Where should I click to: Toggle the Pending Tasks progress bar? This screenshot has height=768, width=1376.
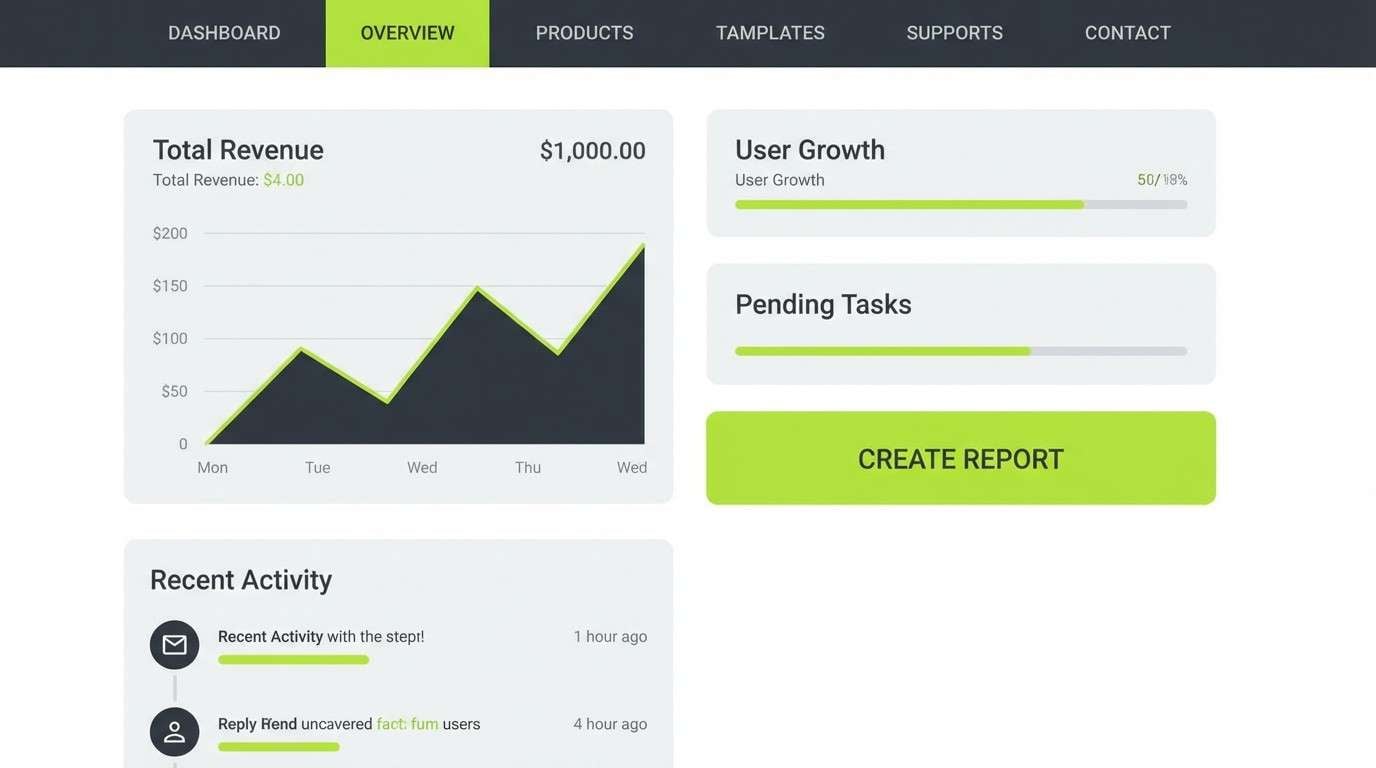960,350
